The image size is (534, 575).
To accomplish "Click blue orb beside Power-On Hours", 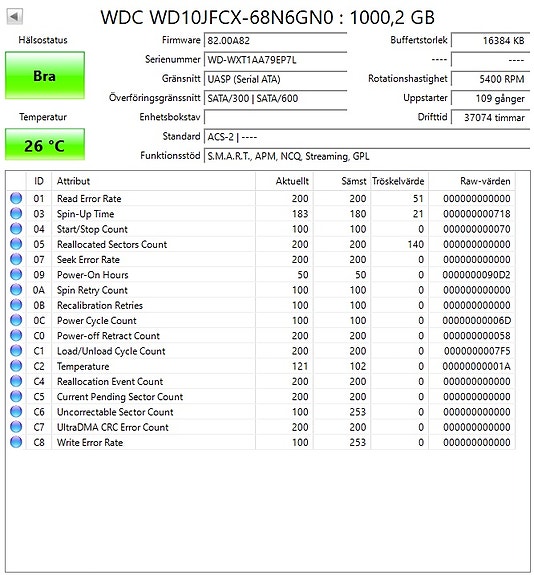I will point(16,274).
